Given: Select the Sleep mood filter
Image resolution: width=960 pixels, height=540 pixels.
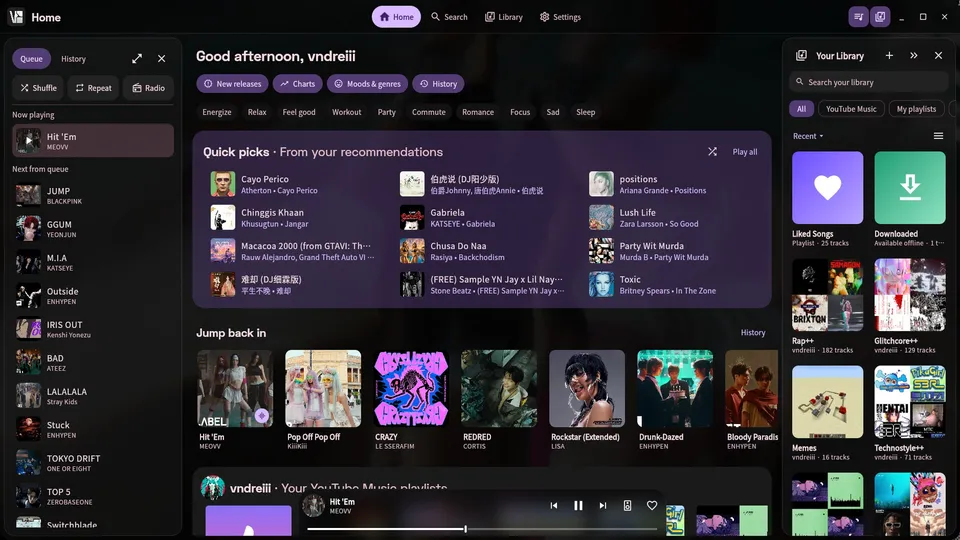Looking at the screenshot, I should coord(585,112).
